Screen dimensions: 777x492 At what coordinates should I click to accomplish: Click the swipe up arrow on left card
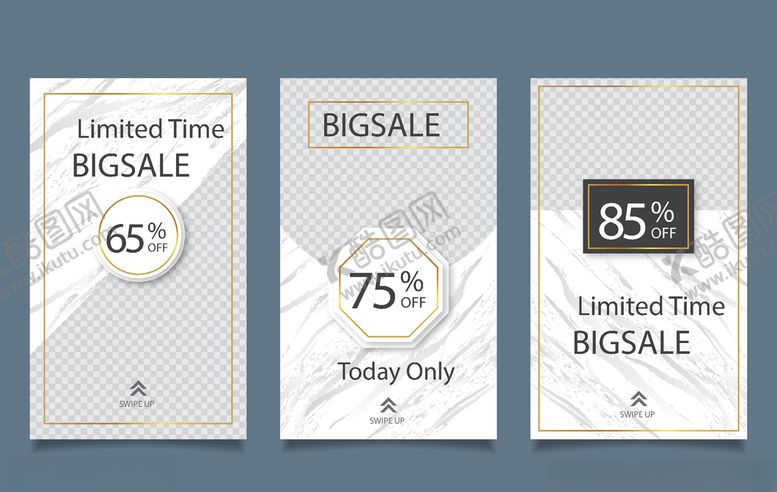coord(138,388)
